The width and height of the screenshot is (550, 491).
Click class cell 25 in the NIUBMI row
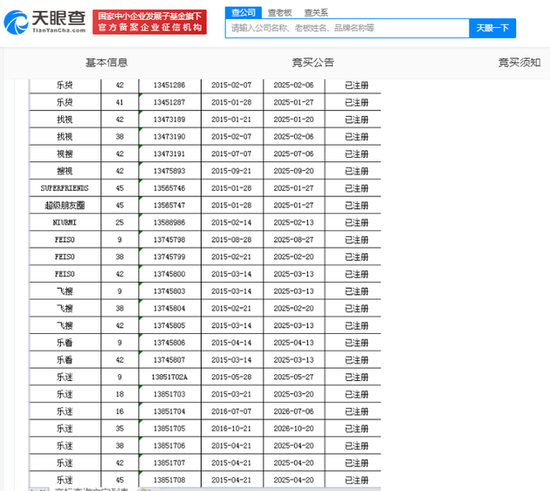coord(120,223)
